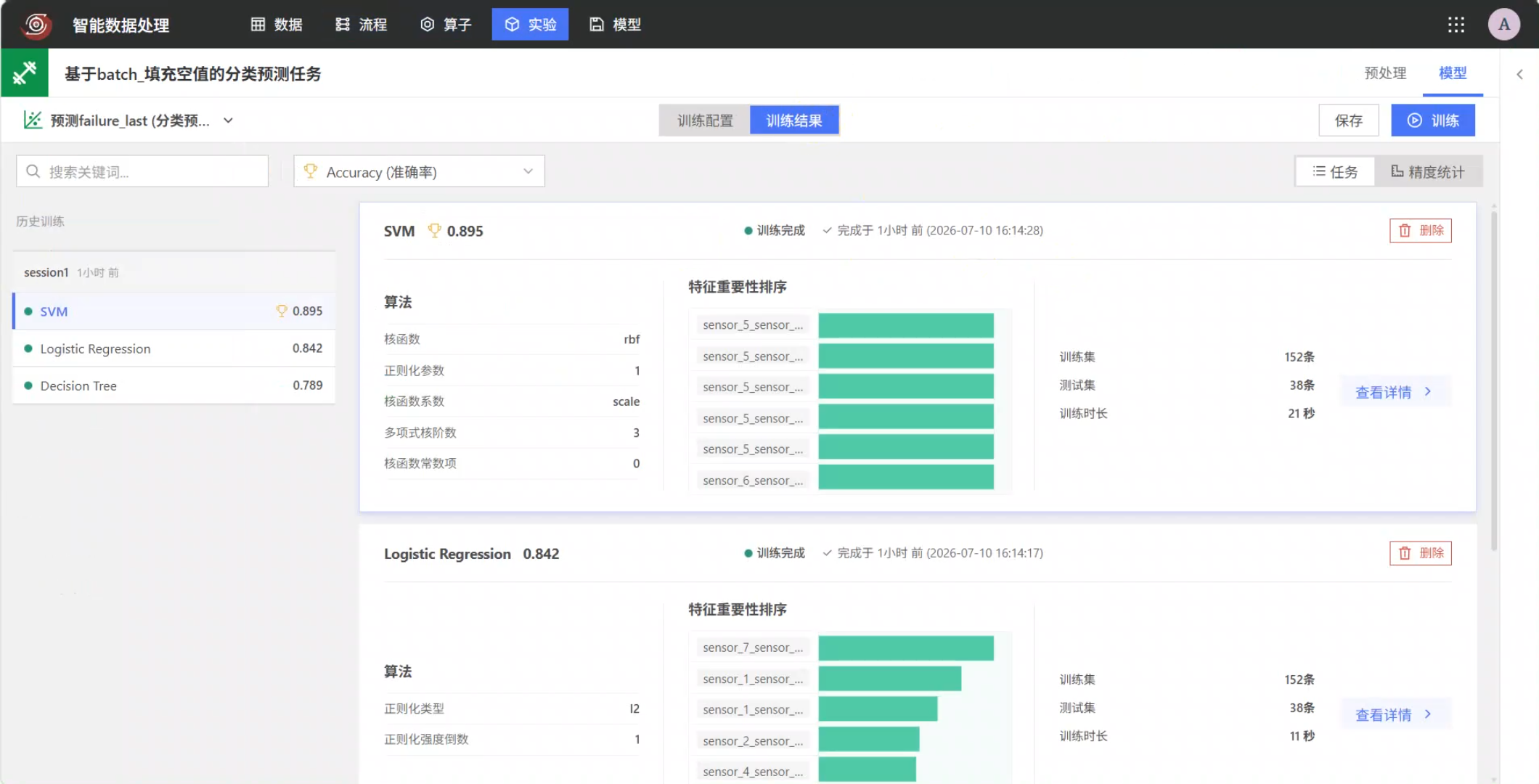Screen dimensions: 1539x784
Task: Switch to the 预处理 tab
Action: point(1385,73)
